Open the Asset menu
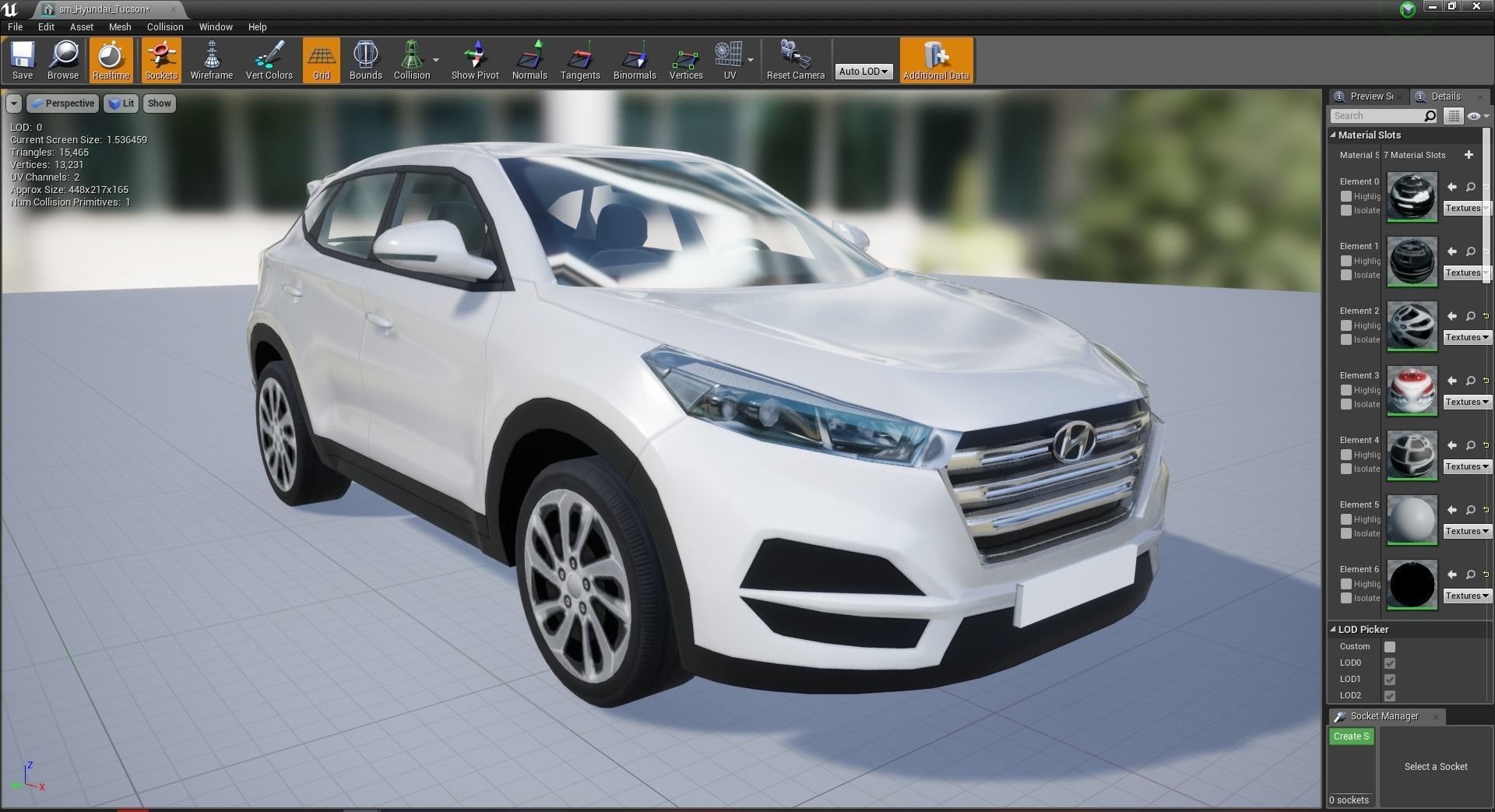Image resolution: width=1495 pixels, height=812 pixels. tap(81, 26)
